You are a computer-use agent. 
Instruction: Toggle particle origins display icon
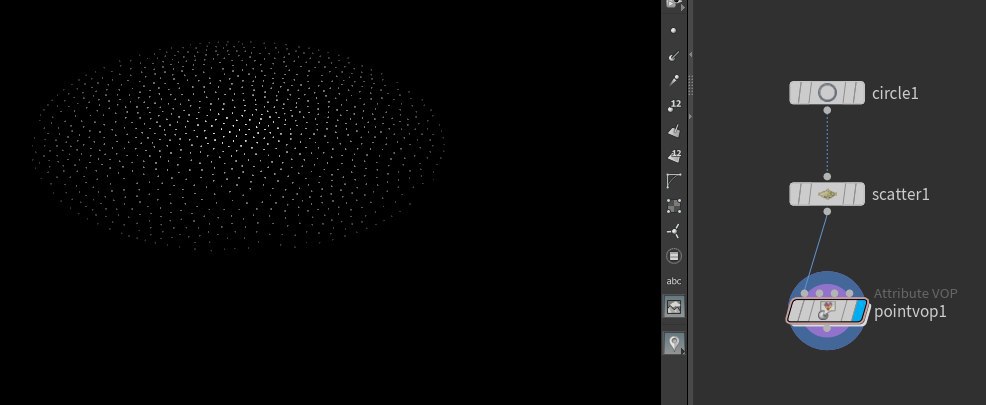pyautogui.click(x=673, y=231)
